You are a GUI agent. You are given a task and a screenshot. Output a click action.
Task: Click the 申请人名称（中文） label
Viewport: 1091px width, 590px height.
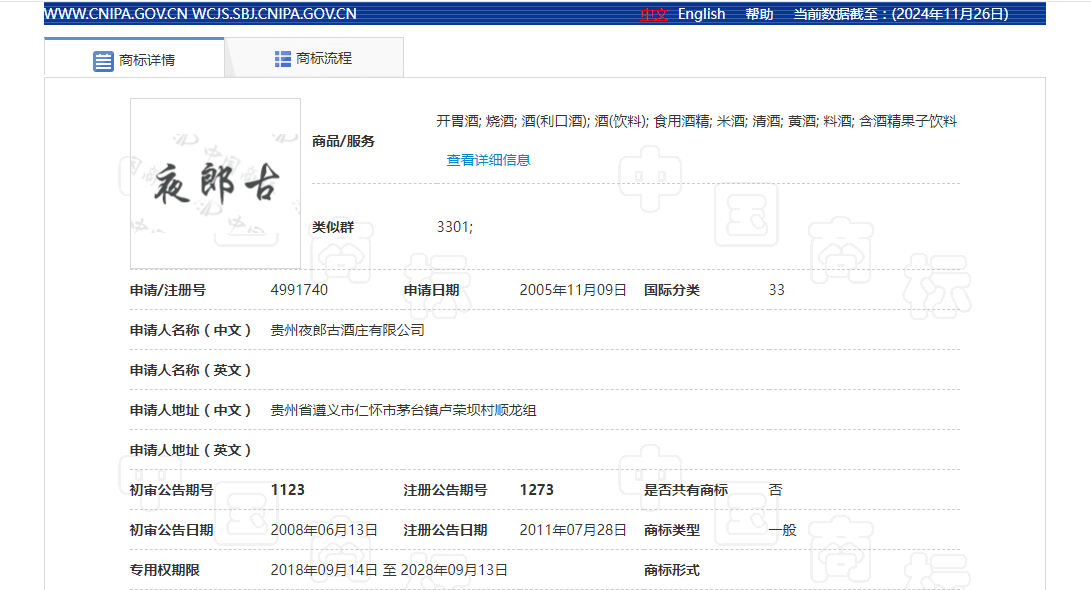pos(190,330)
